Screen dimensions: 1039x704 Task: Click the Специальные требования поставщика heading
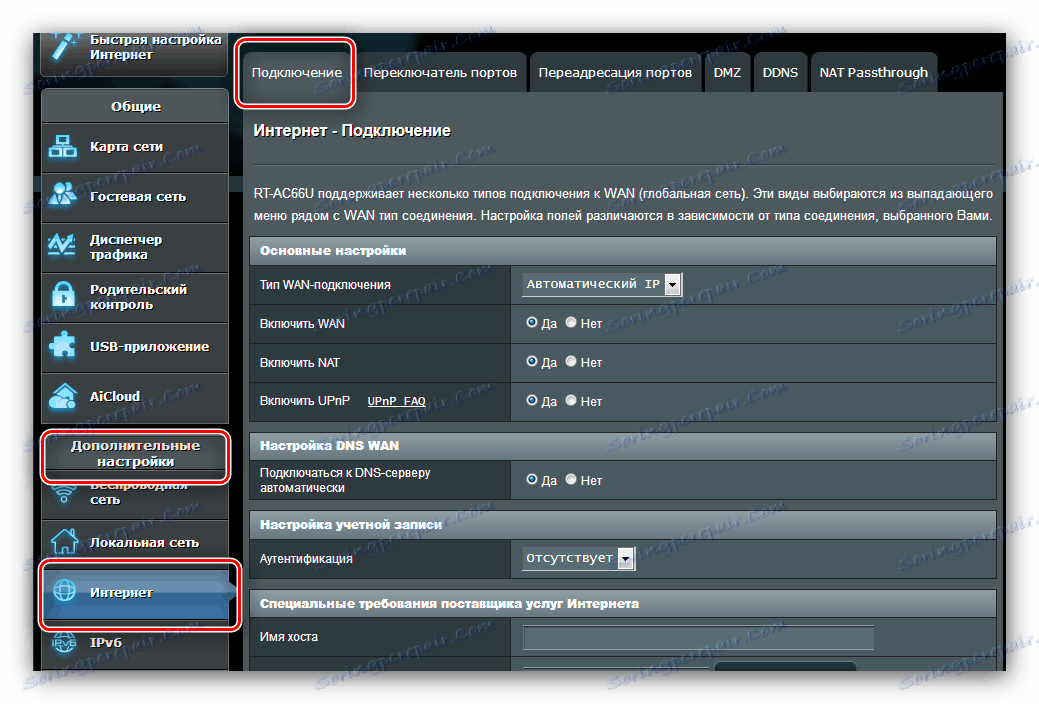pos(449,603)
